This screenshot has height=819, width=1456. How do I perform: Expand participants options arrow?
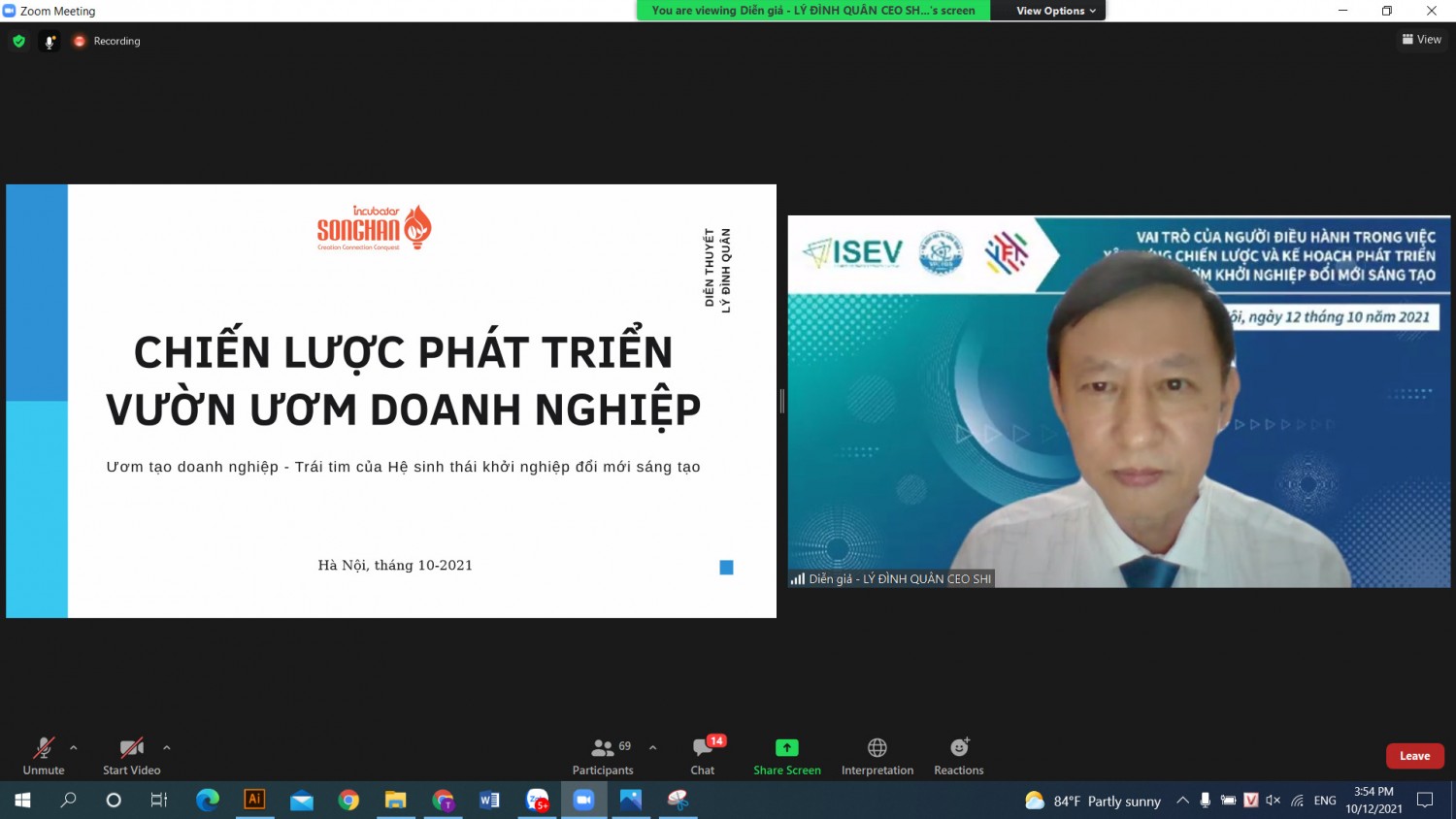pos(652,748)
